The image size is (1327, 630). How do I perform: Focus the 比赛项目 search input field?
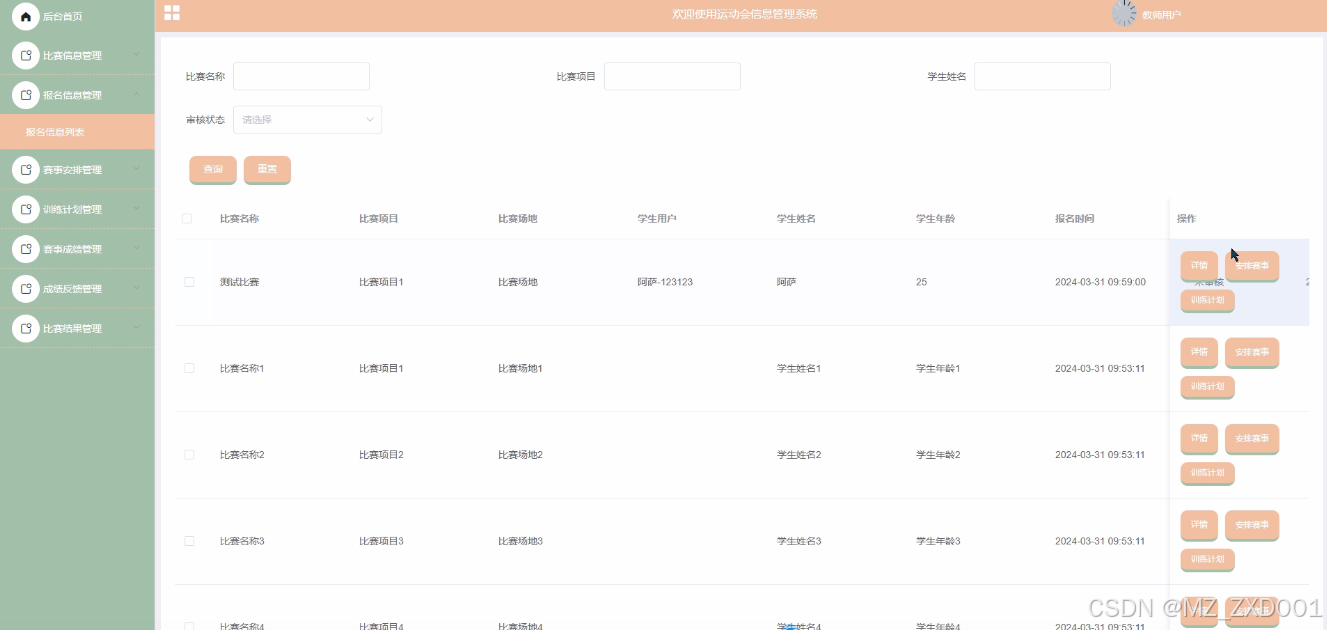tap(672, 76)
